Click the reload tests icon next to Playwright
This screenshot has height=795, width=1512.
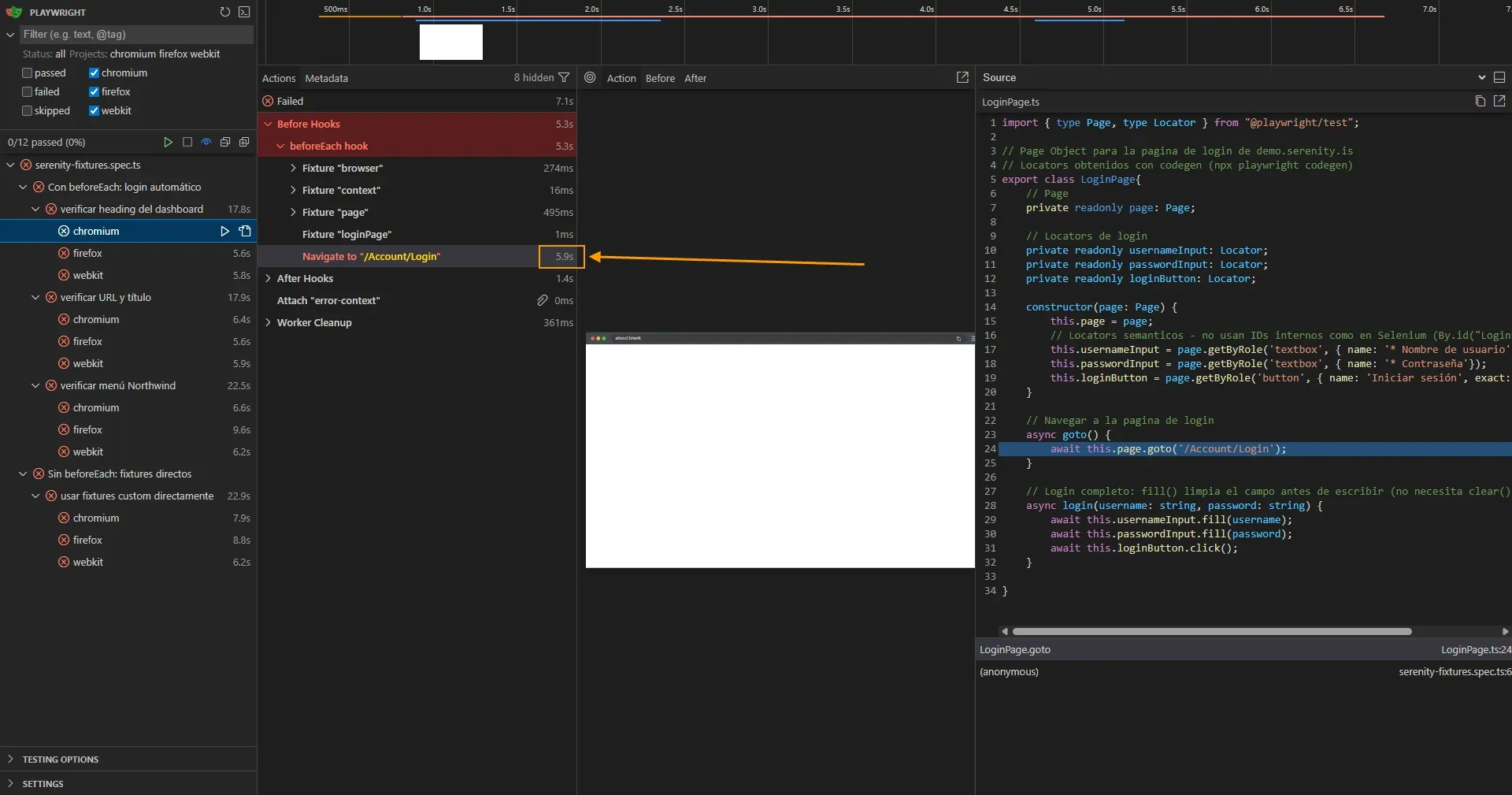[x=224, y=12]
